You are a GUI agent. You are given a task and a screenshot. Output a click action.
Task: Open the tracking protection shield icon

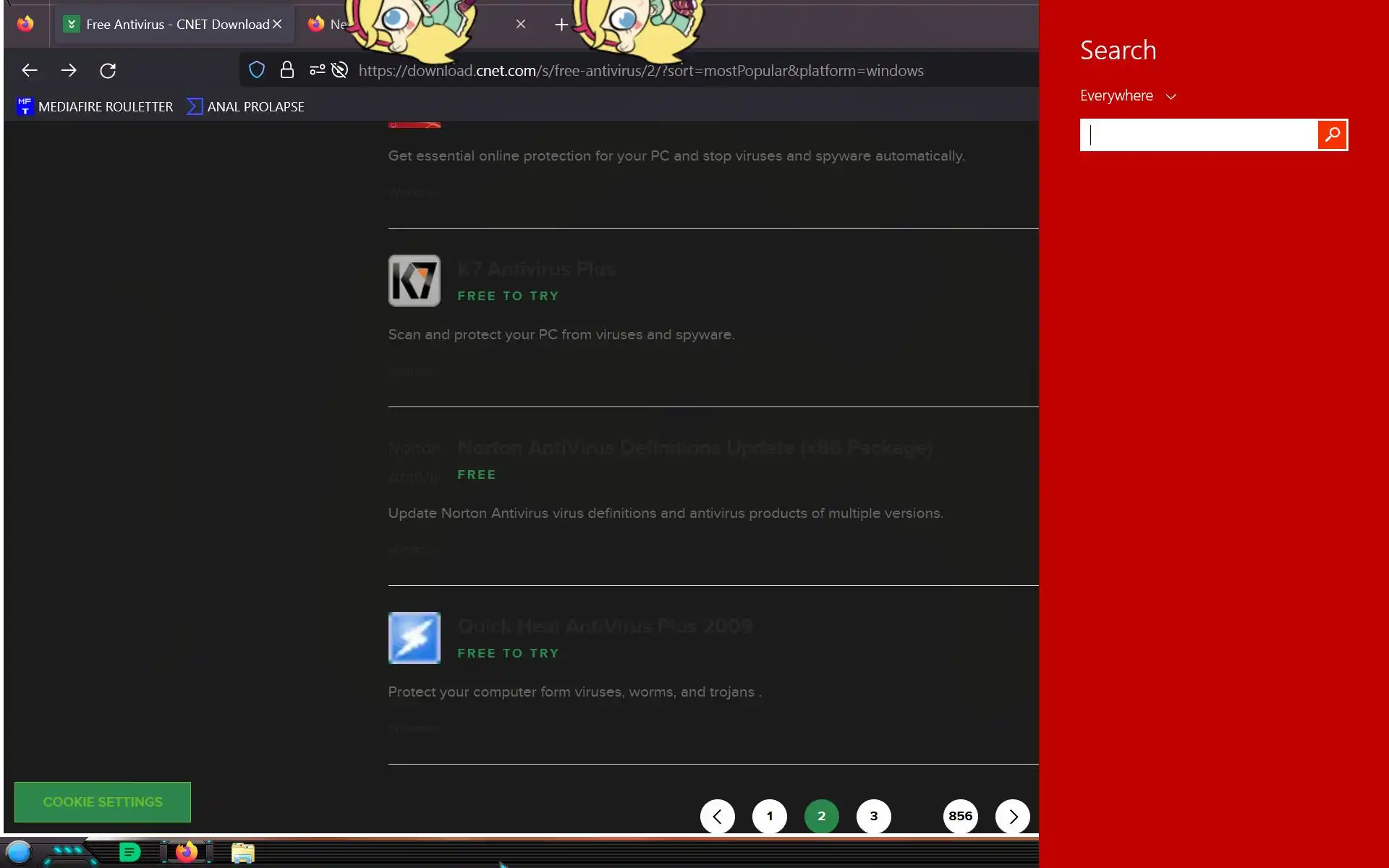tap(257, 70)
